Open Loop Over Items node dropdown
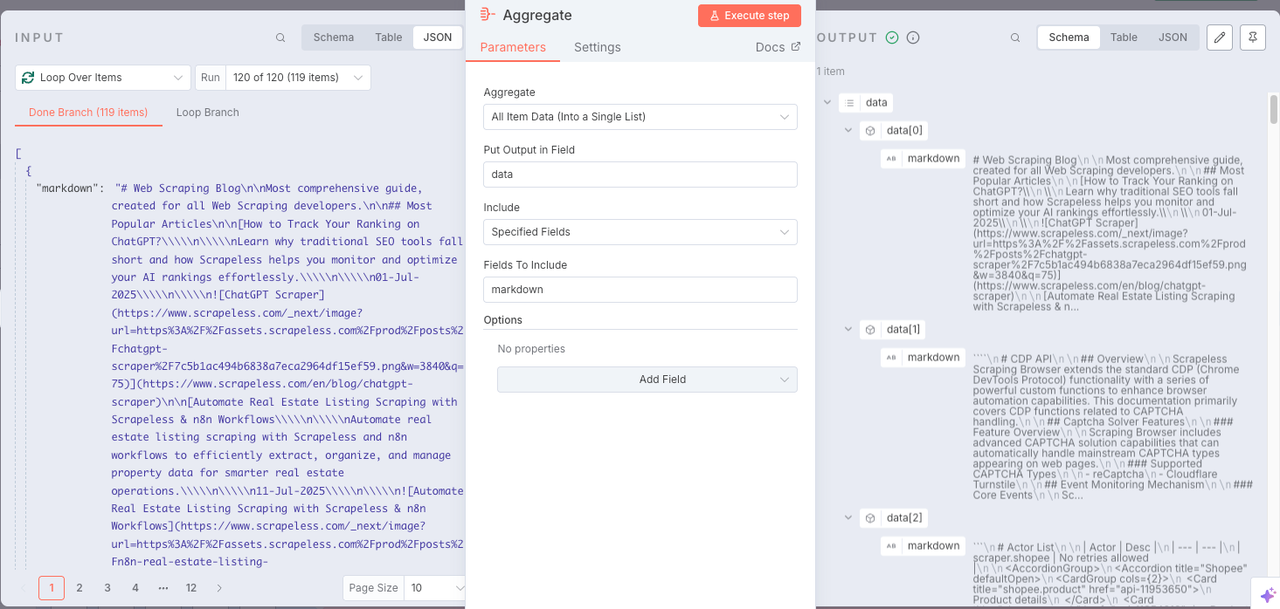 coord(103,77)
